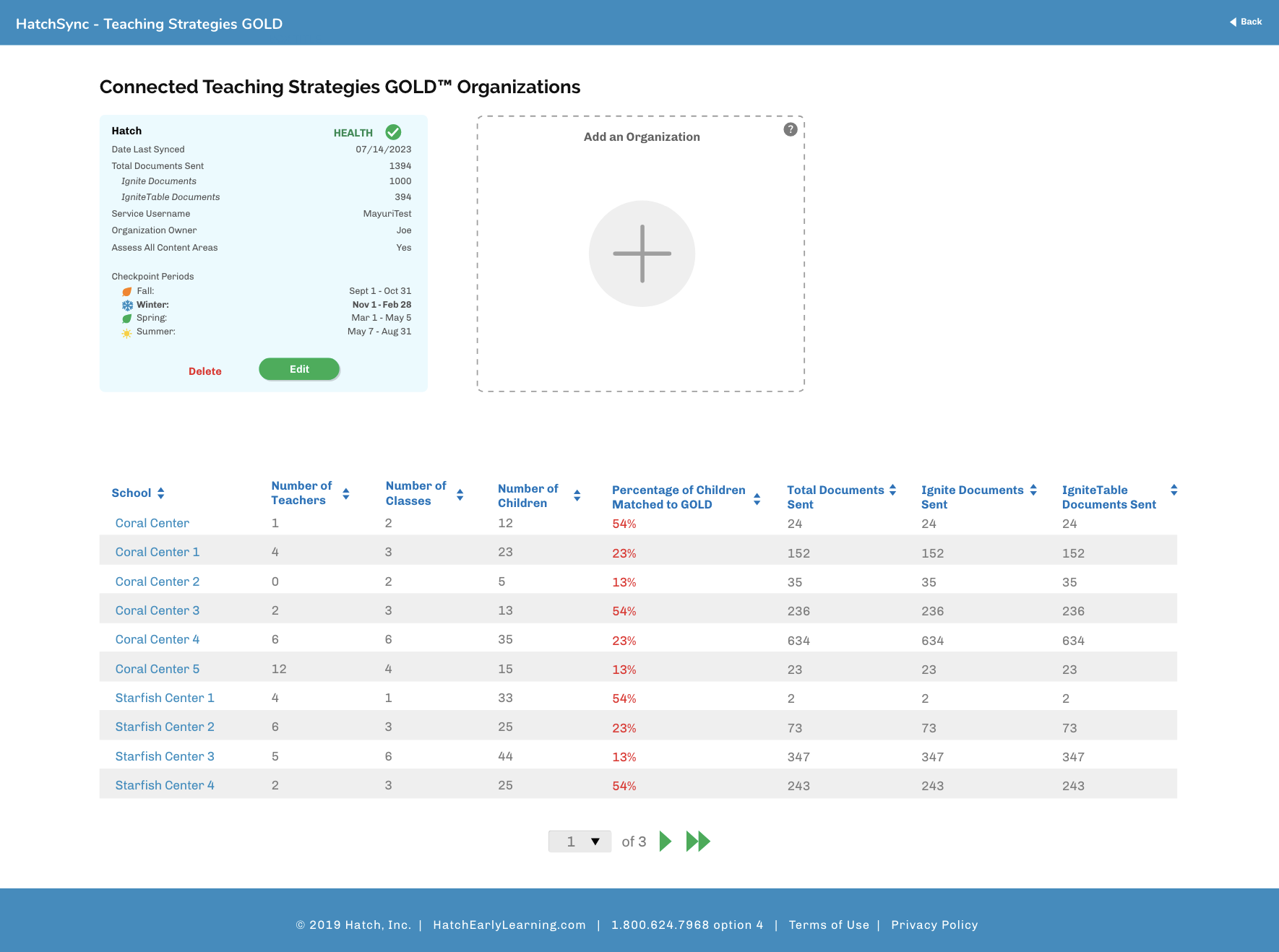
Task: Open the Coral Center 4 link
Action: coord(158,639)
